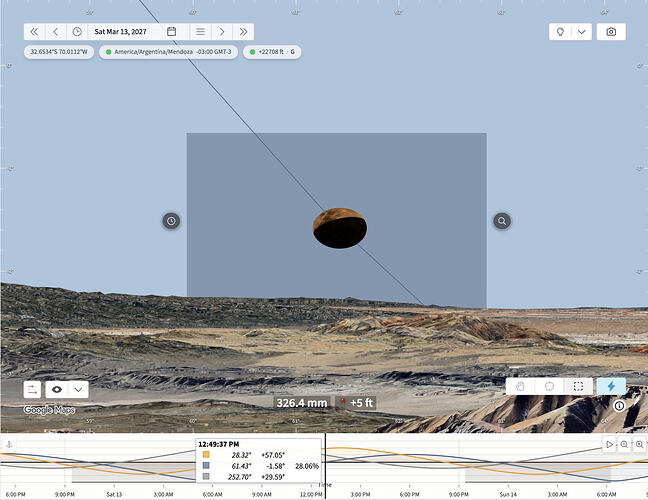This screenshot has height=500, width=648.
Task: Toggle the lightning bolt button
Action: [x=611, y=386]
